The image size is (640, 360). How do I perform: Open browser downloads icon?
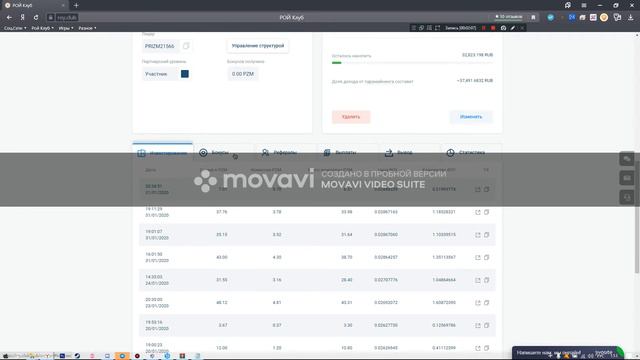pyautogui.click(x=631, y=18)
